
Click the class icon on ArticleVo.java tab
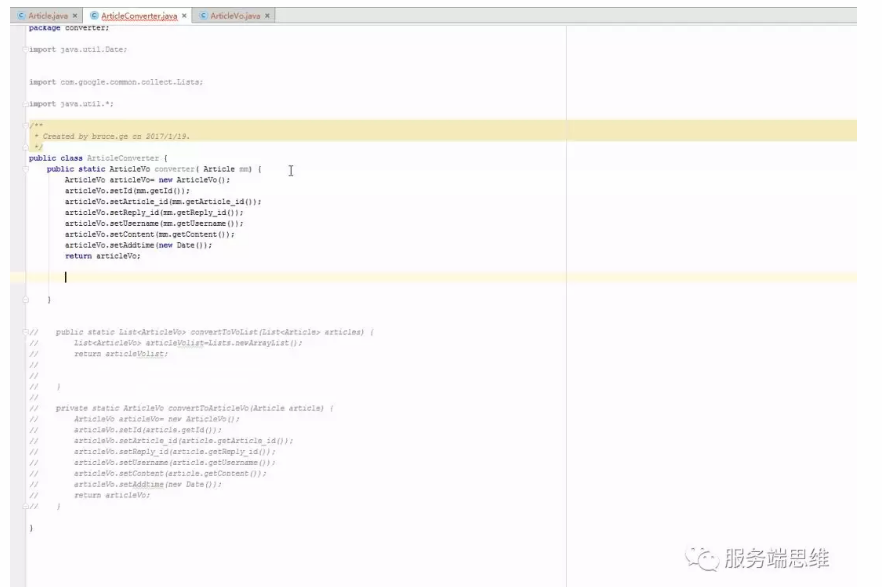coord(203,16)
